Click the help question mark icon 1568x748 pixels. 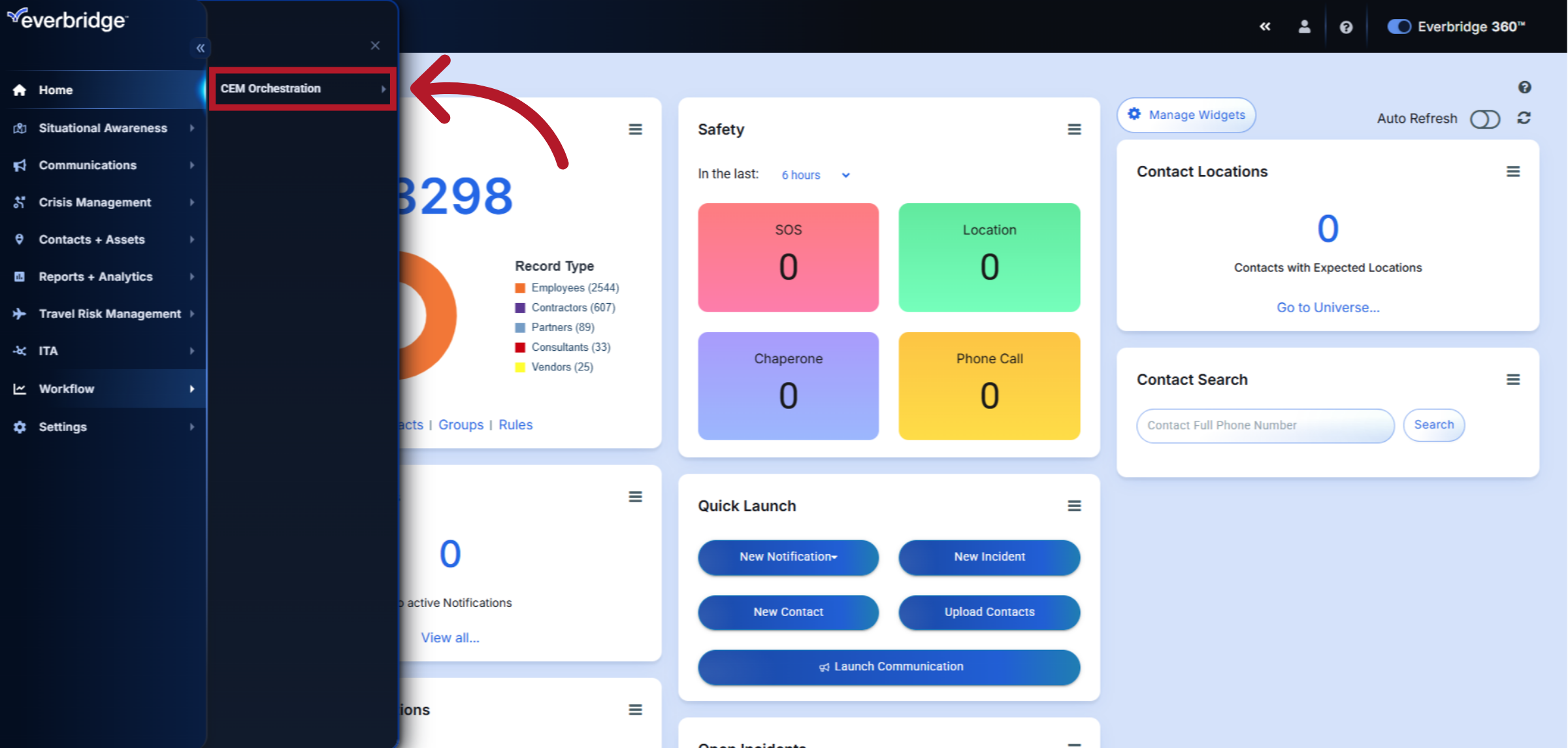(1346, 27)
